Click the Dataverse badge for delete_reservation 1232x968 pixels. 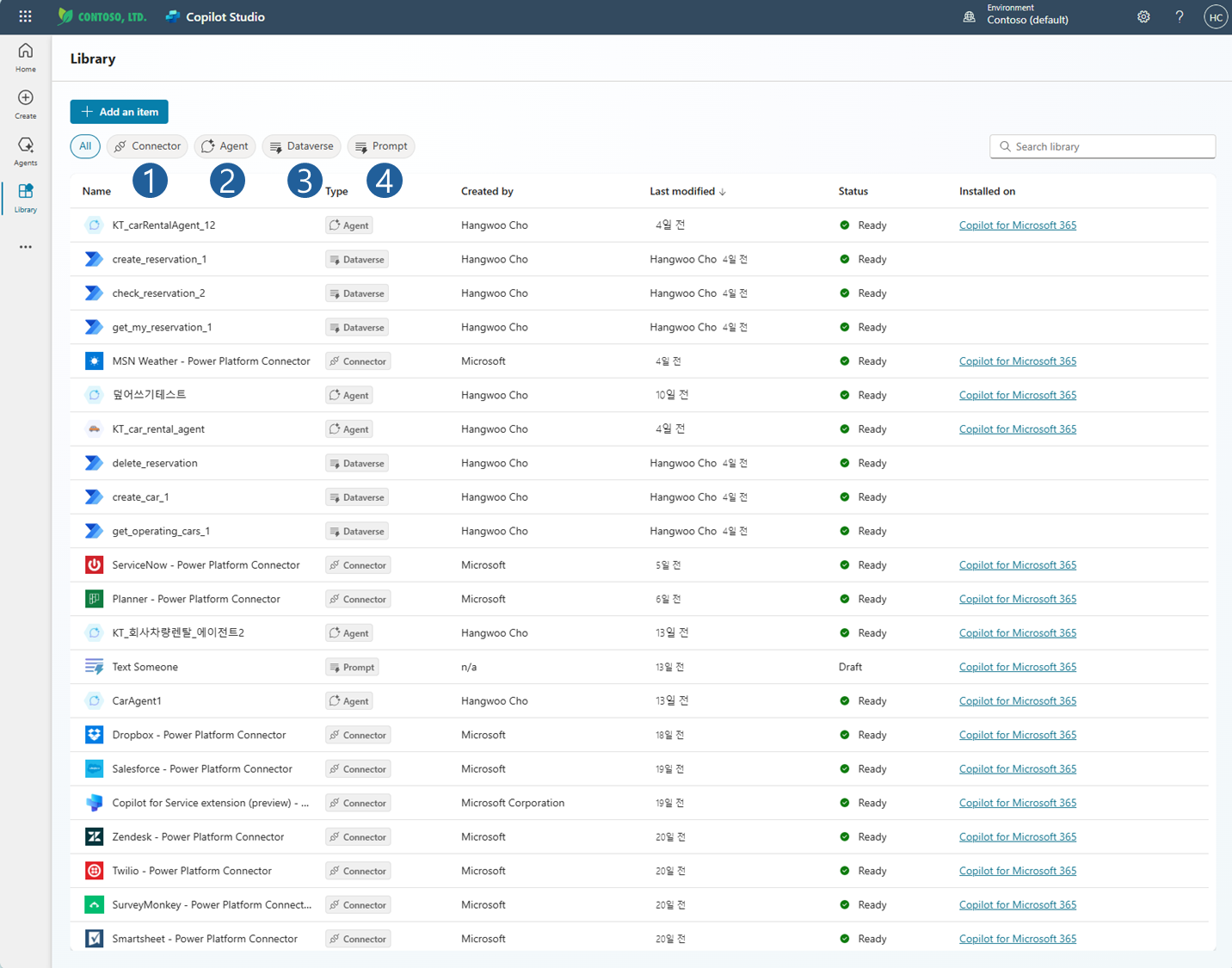pos(357,463)
